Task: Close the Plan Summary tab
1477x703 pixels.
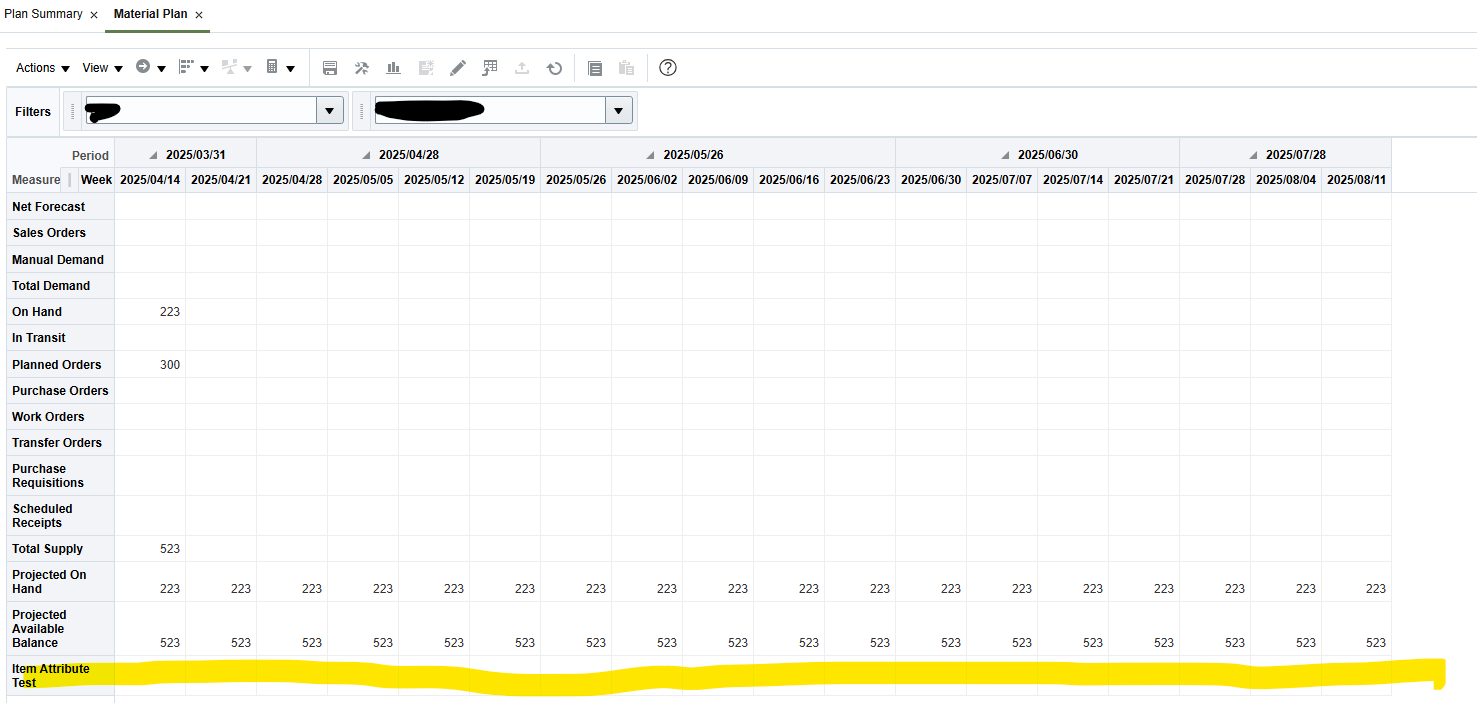Action: point(94,15)
